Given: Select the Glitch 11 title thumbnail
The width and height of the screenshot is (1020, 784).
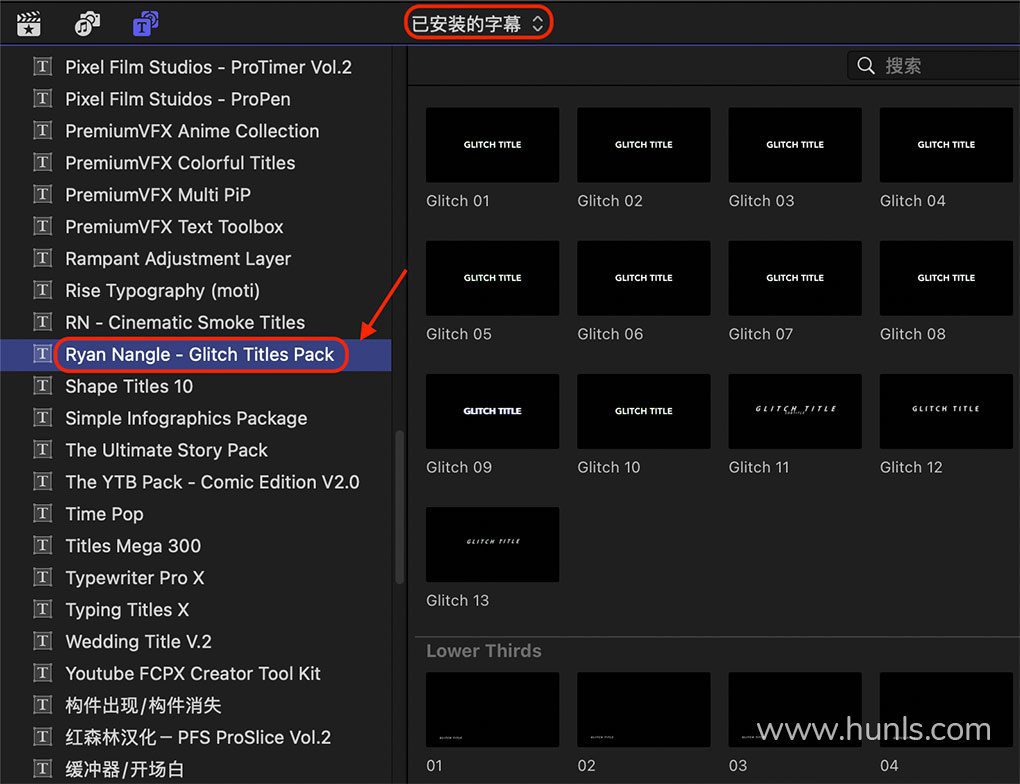Looking at the screenshot, I should tap(795, 411).
